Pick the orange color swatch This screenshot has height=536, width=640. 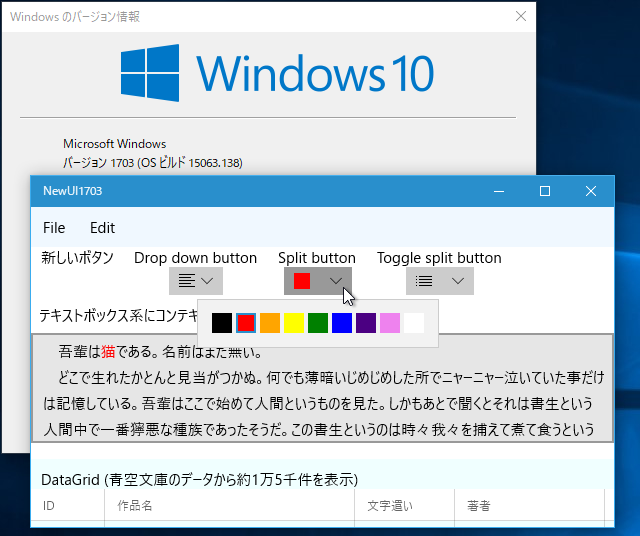(x=270, y=323)
